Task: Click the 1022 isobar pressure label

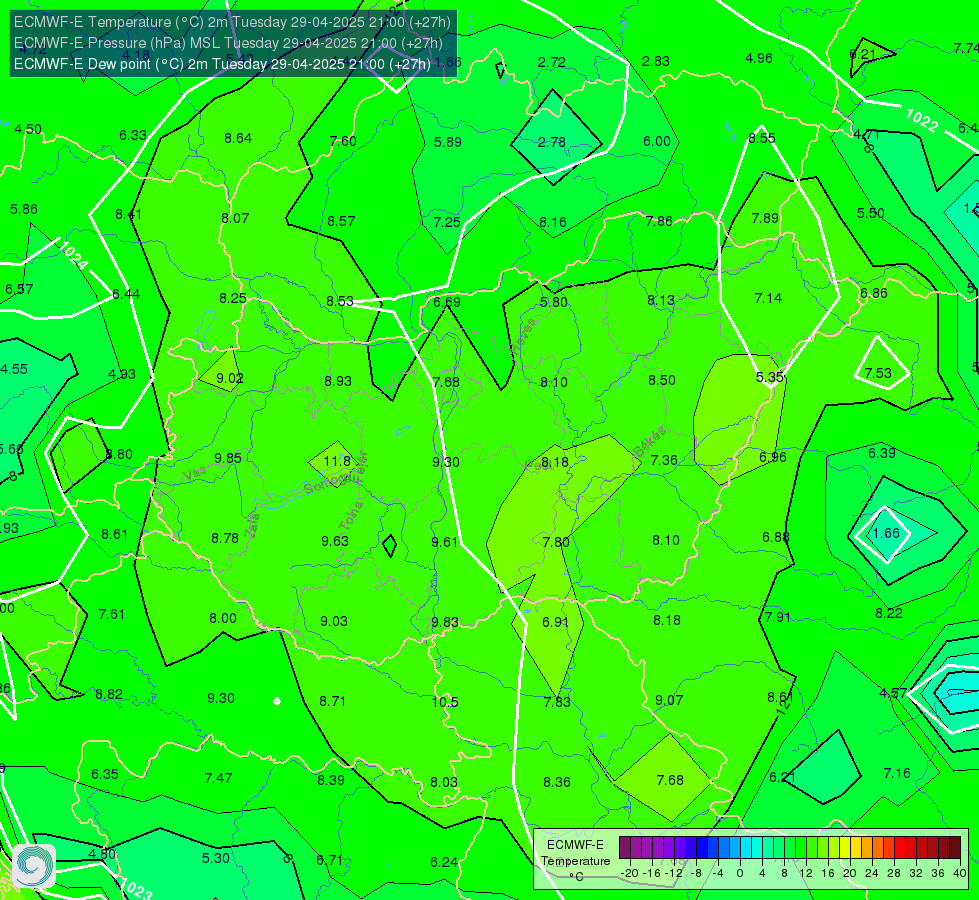Action: click(922, 120)
